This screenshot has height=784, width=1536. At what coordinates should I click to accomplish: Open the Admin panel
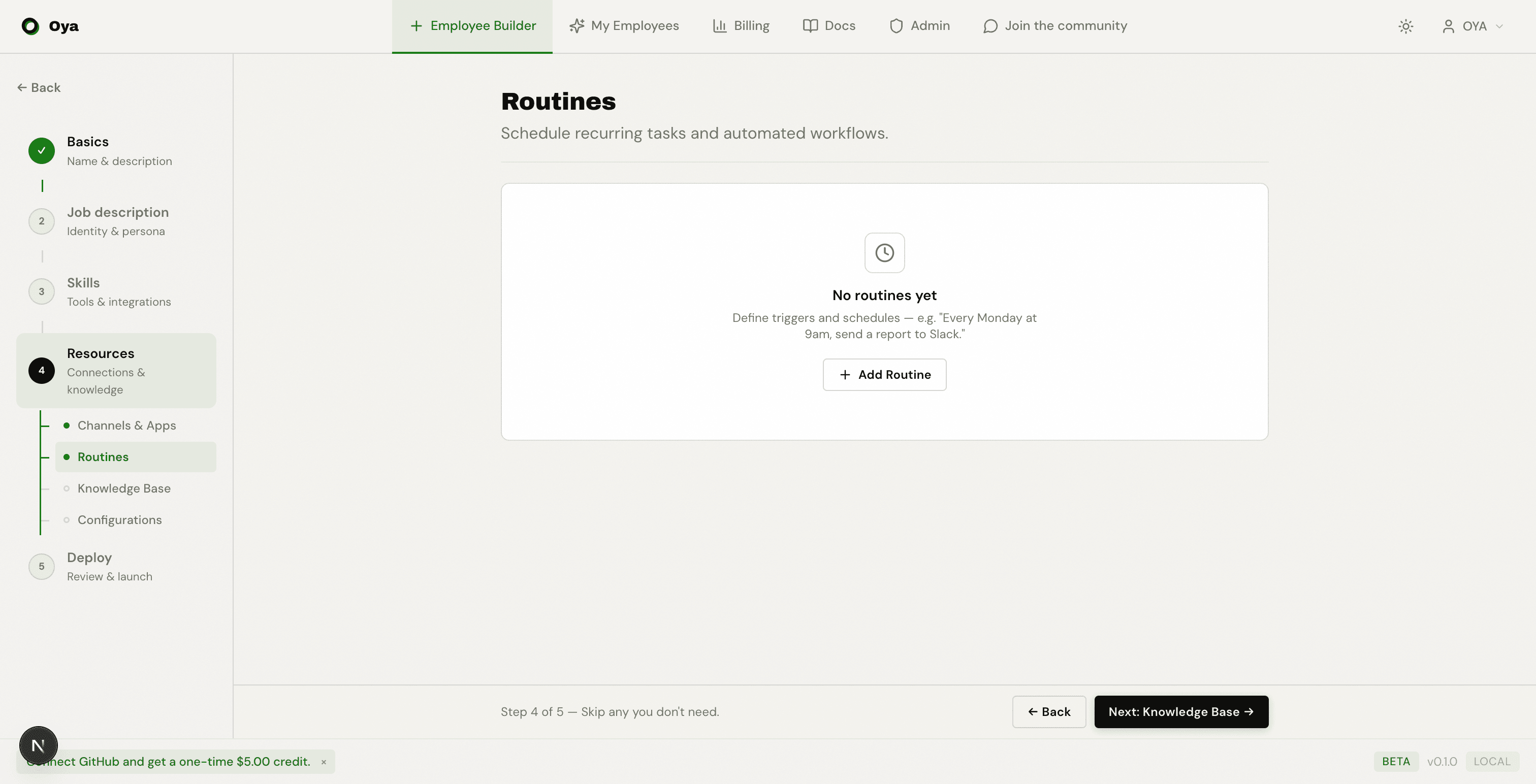click(x=919, y=25)
